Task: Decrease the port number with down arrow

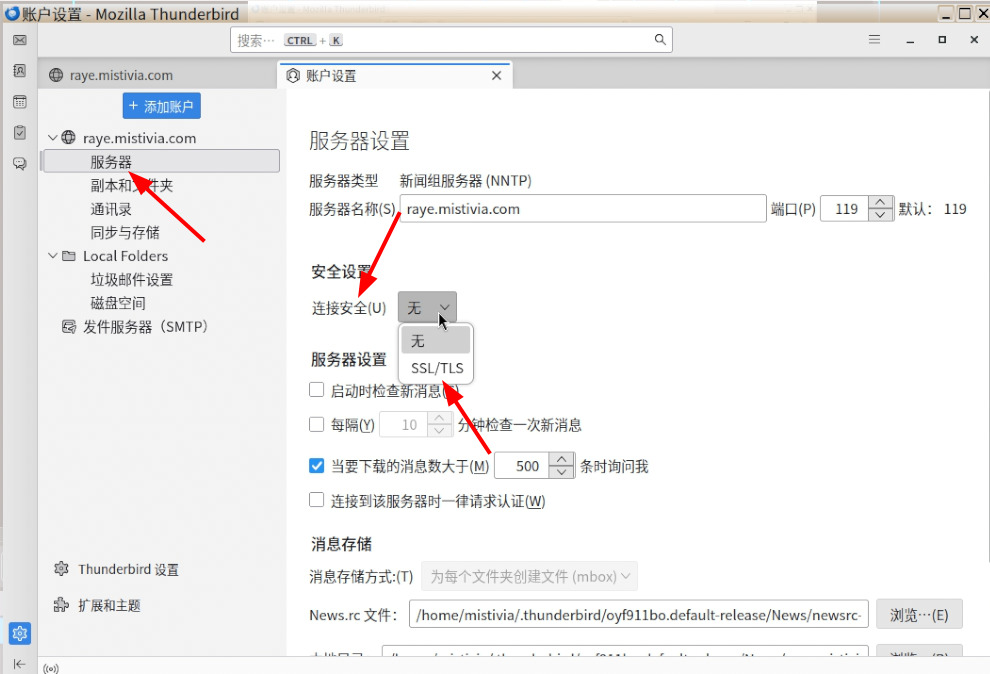Action: tap(881, 215)
